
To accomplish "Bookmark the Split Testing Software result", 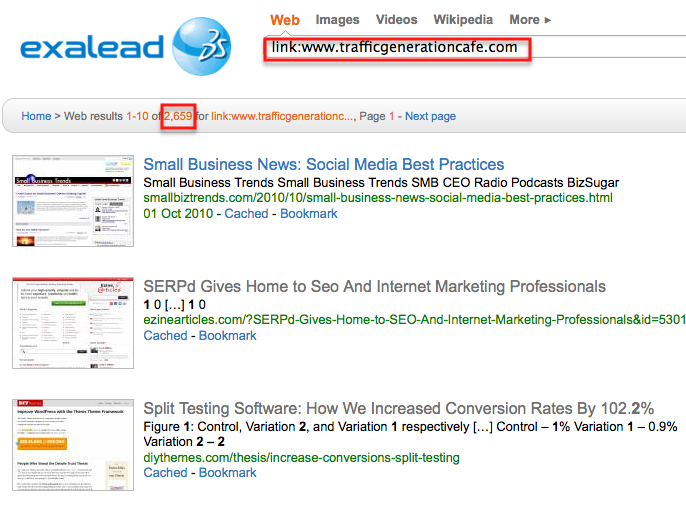I will (228, 472).
